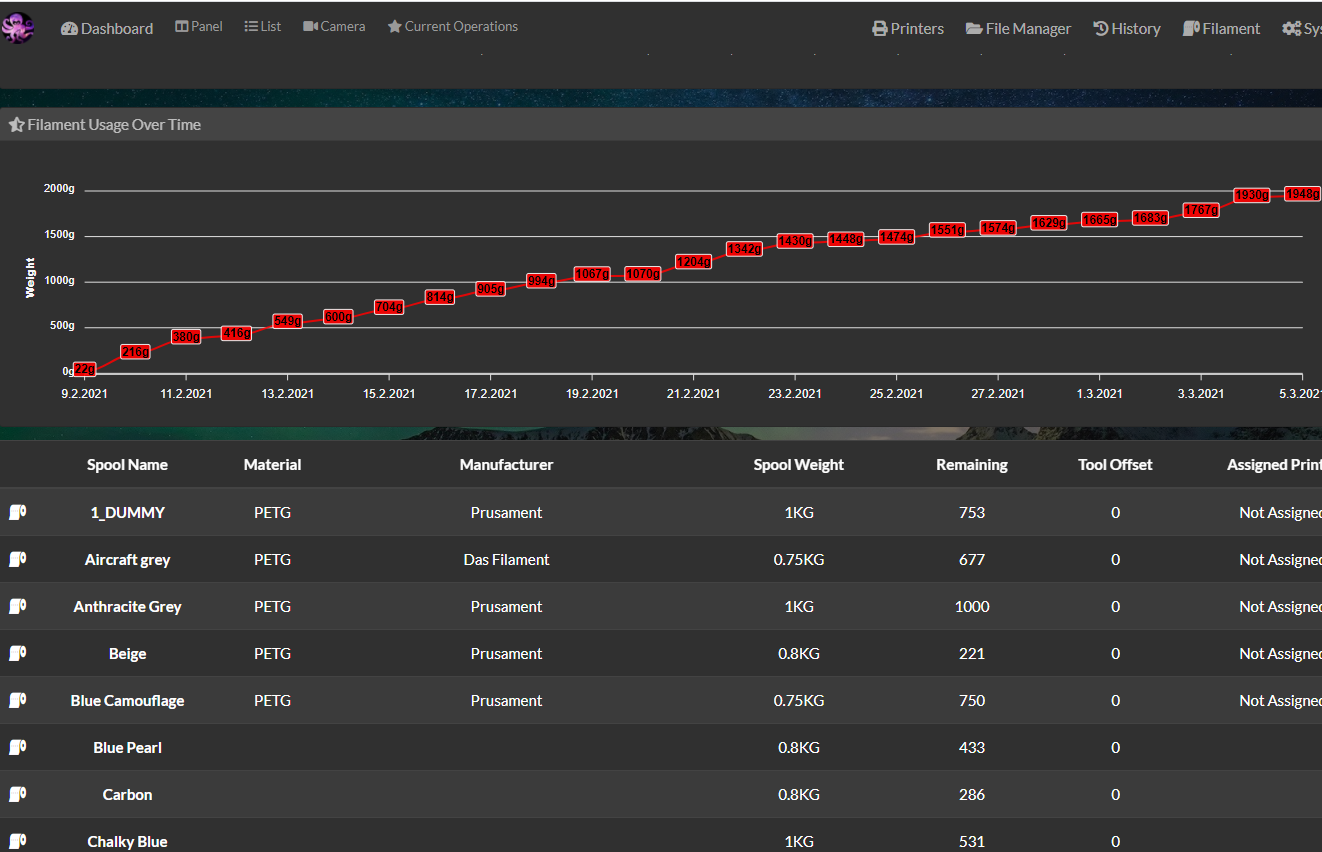Toggle the spool icon beside Blue Pearl
This screenshot has height=852, width=1322.
coord(17,746)
